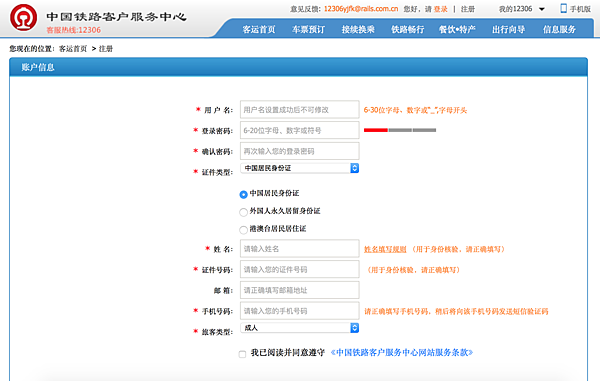The height and width of the screenshot is (381, 600).
Task: Focus the 登录密码 input field
Action: click(300, 130)
